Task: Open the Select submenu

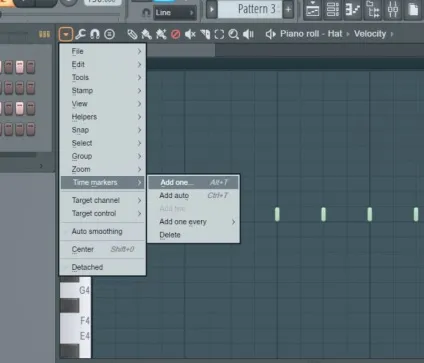Action: click(103, 143)
